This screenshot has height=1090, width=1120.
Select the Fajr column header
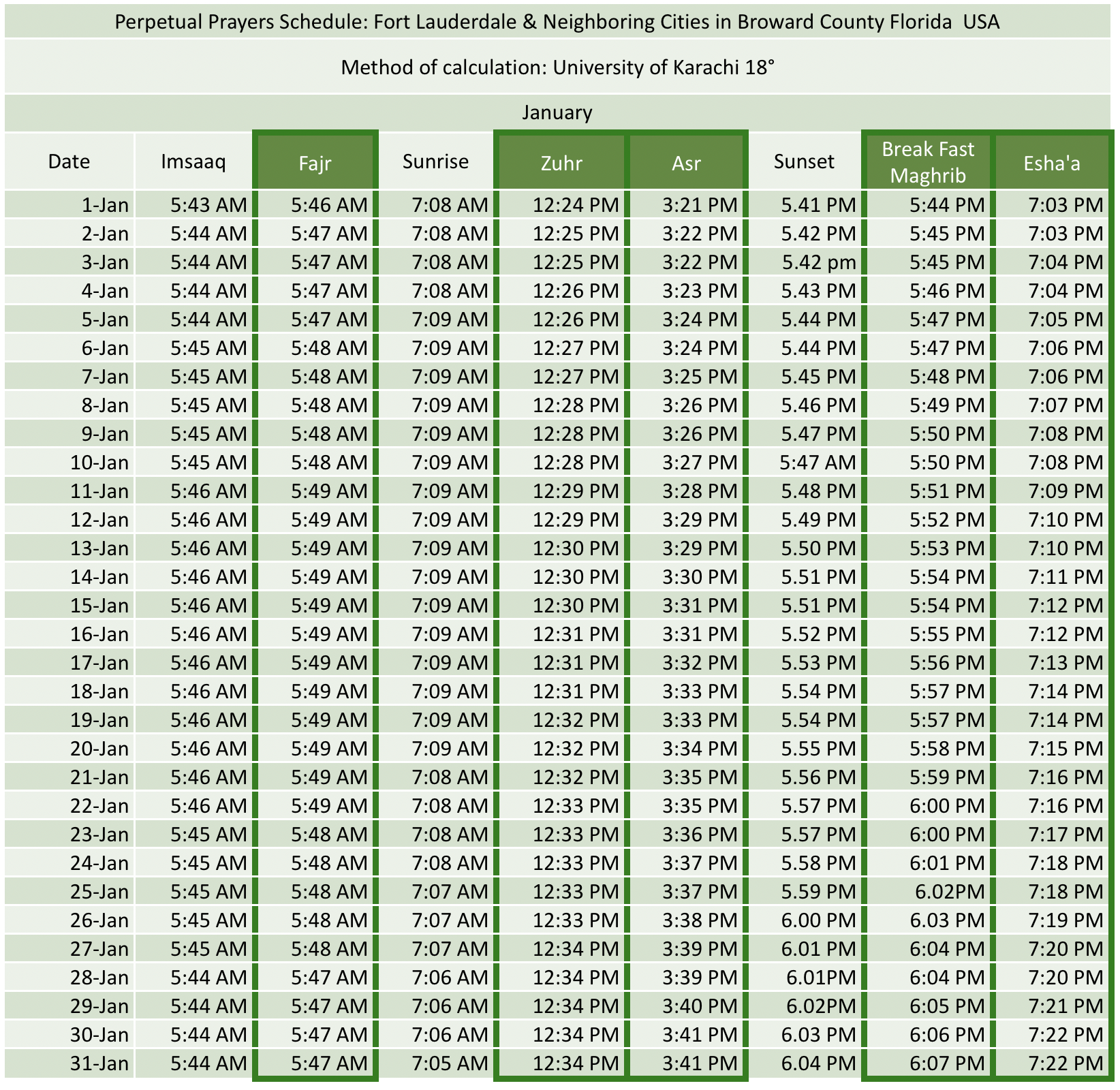pos(315,163)
